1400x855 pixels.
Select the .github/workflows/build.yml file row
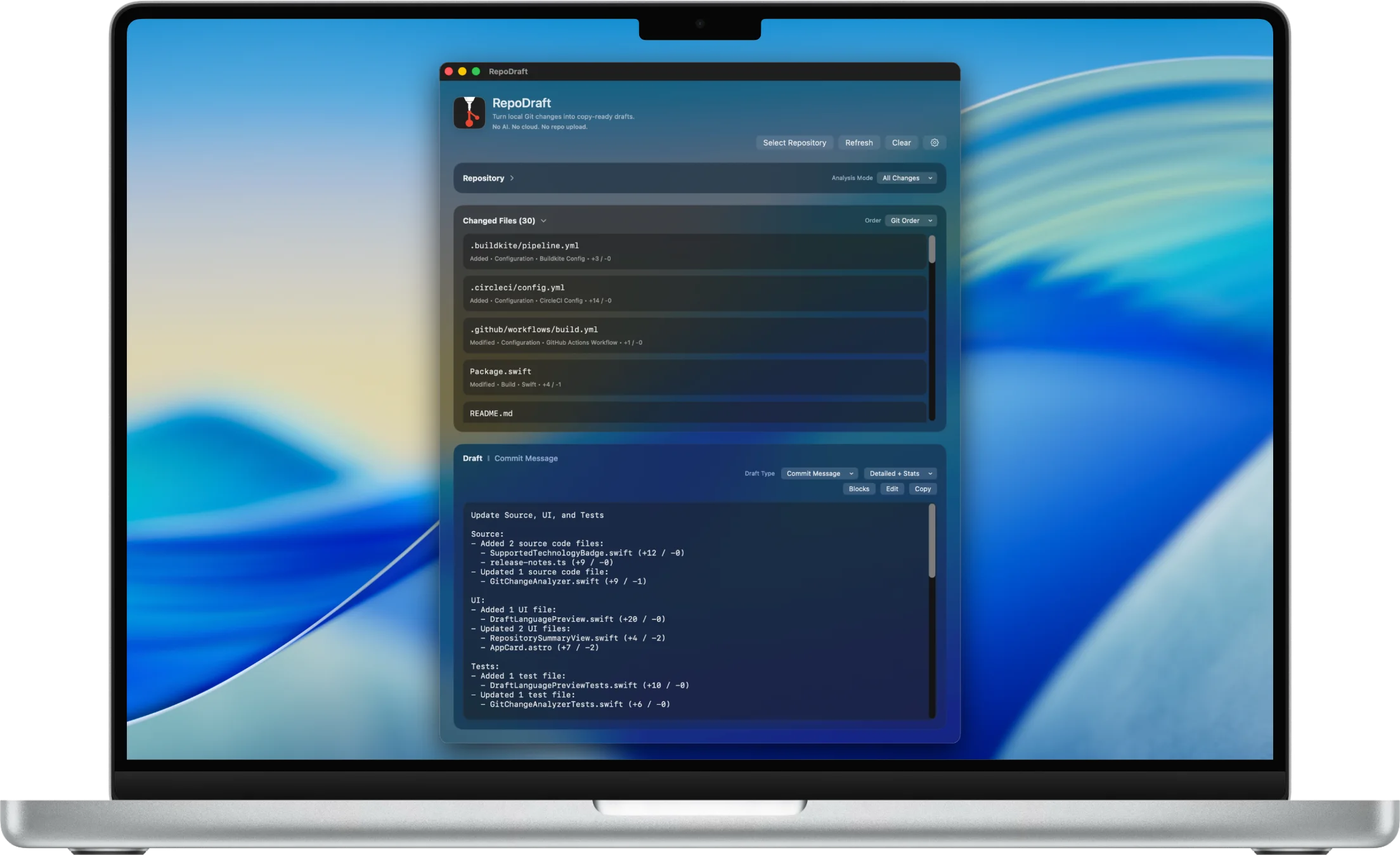click(694, 335)
